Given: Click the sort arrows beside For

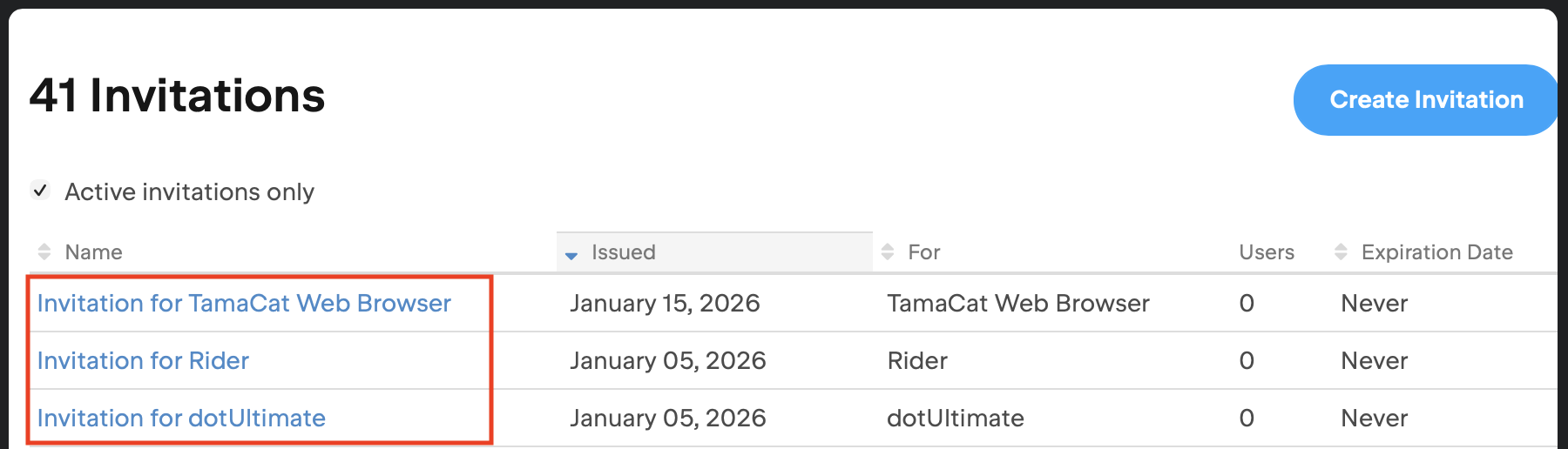Looking at the screenshot, I should (x=888, y=252).
